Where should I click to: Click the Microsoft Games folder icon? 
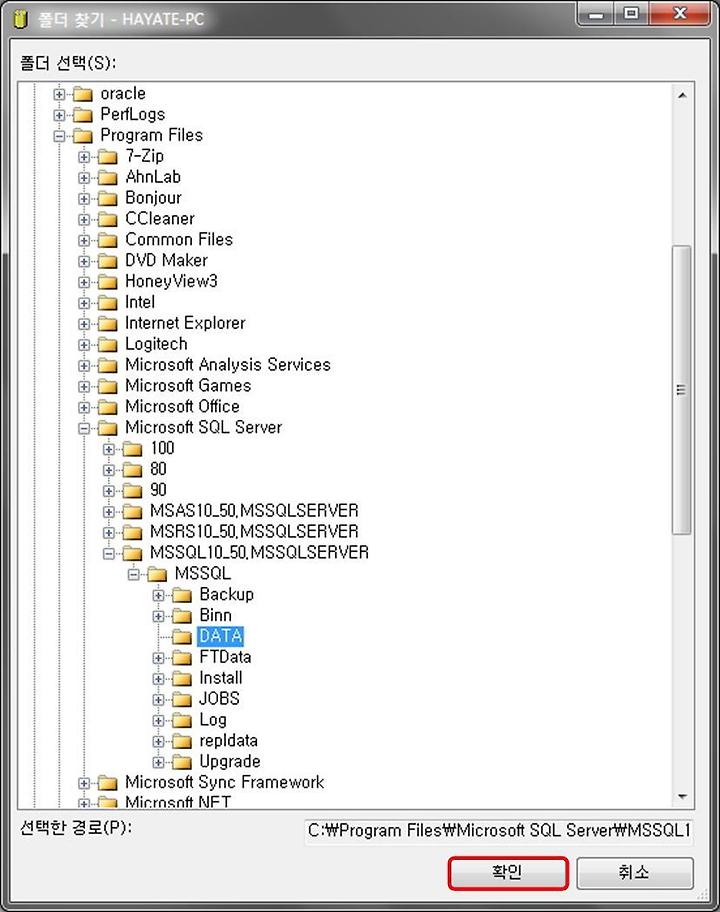point(108,386)
